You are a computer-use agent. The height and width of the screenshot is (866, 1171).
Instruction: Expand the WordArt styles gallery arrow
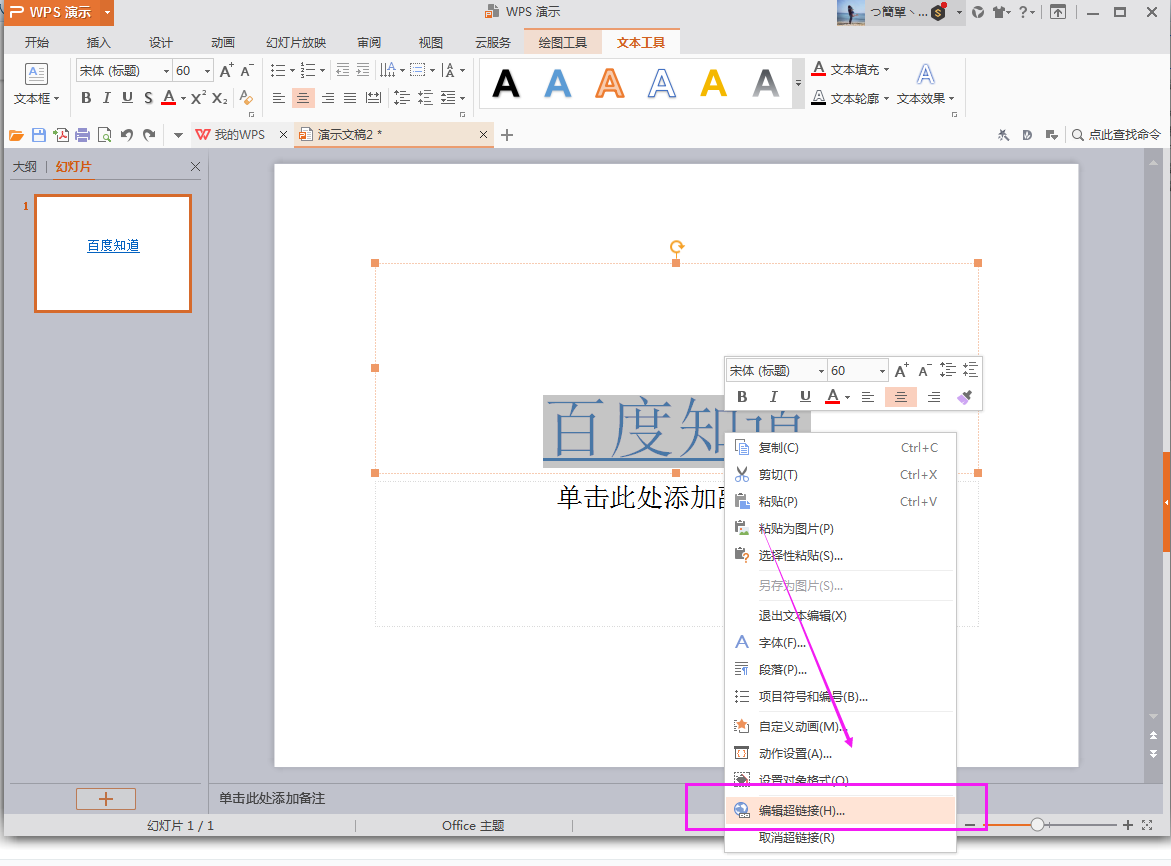(x=798, y=83)
